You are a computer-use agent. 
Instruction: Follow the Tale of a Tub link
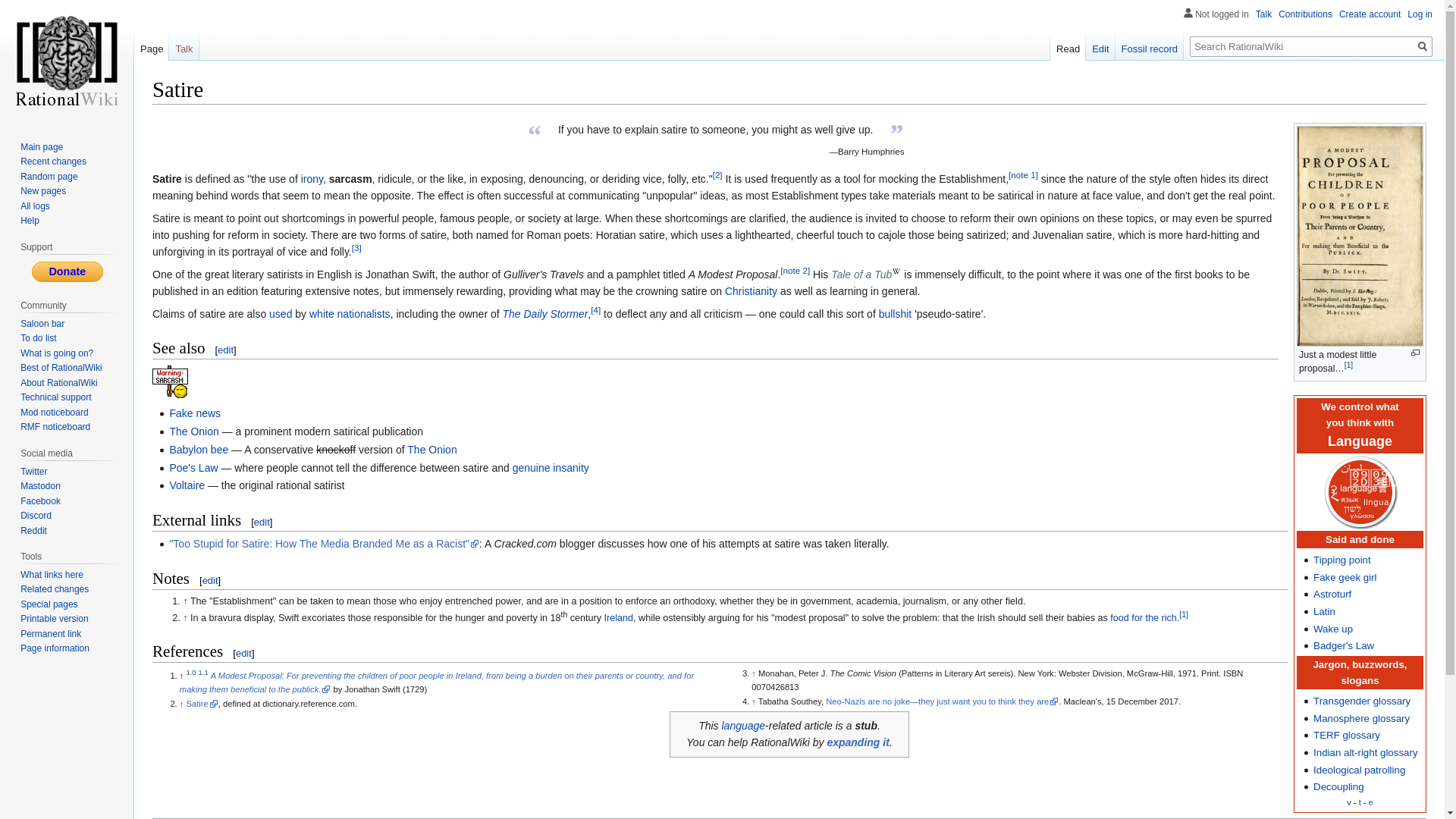[861, 275]
